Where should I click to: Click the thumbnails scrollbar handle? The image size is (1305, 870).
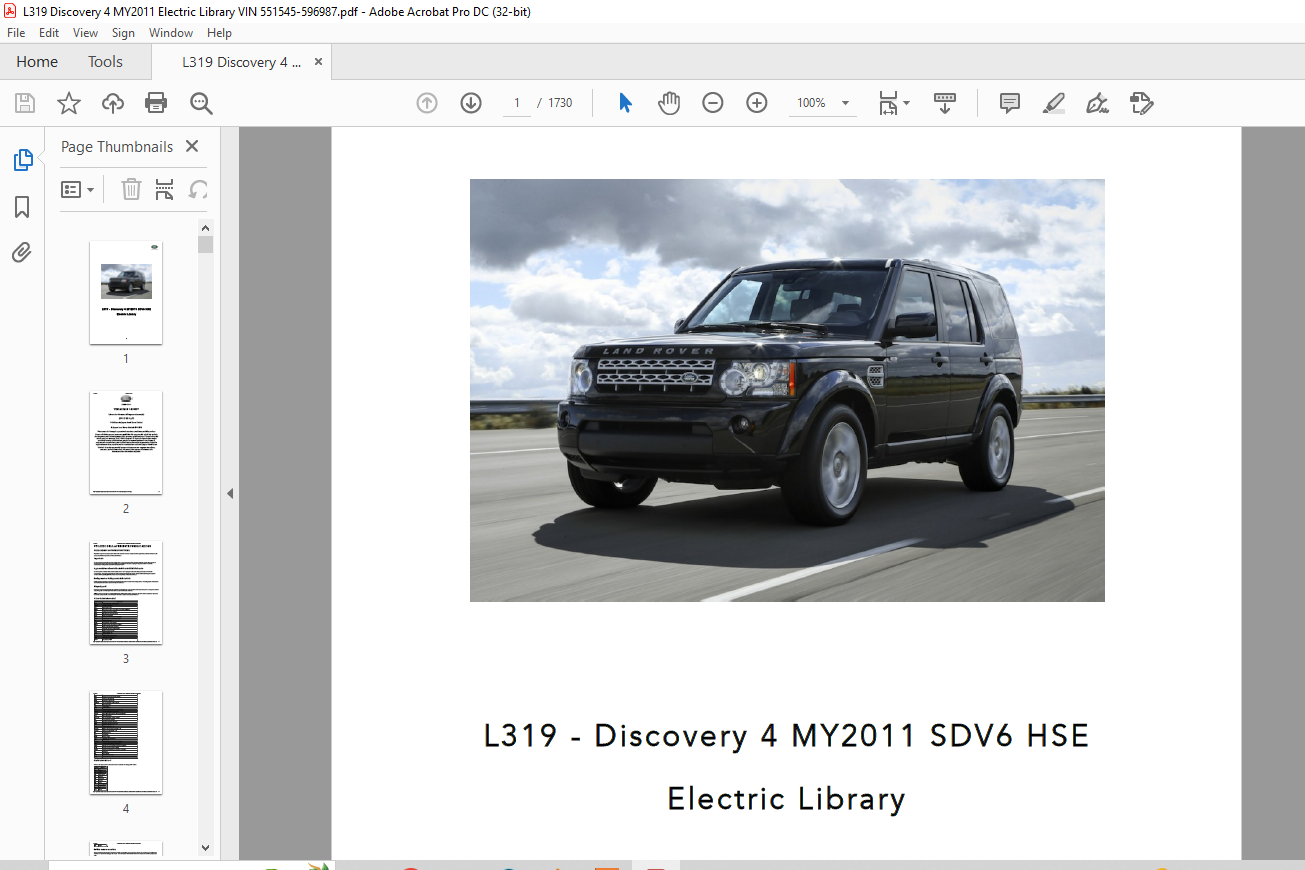click(x=205, y=245)
